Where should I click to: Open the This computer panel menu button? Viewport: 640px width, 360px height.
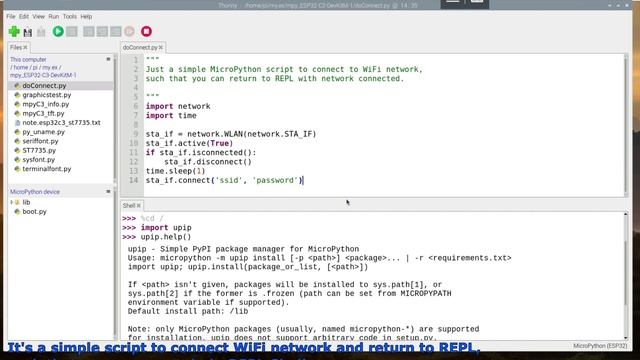(x=108, y=59)
